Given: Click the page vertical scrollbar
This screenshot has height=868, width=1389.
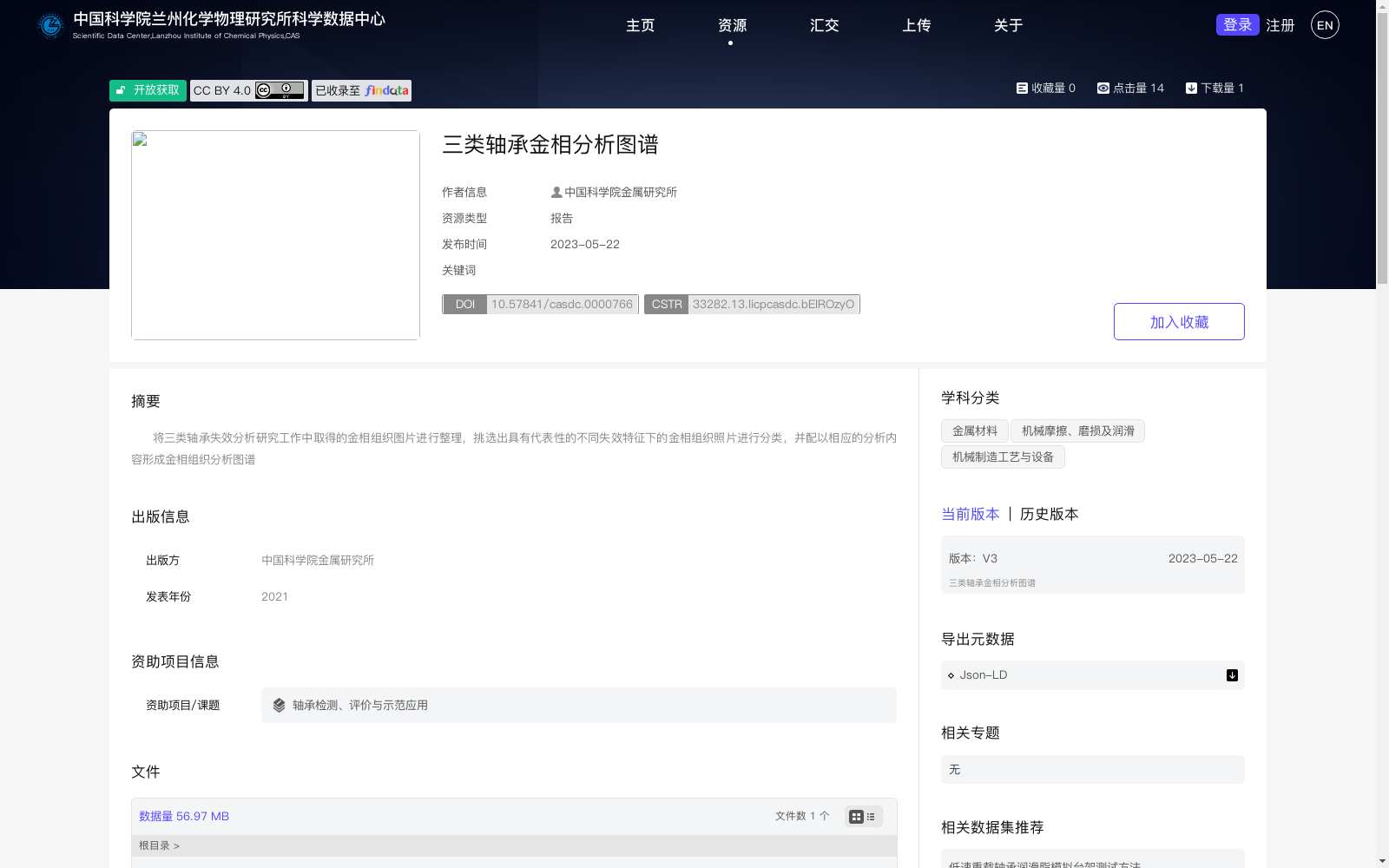Looking at the screenshot, I should coord(1382,434).
